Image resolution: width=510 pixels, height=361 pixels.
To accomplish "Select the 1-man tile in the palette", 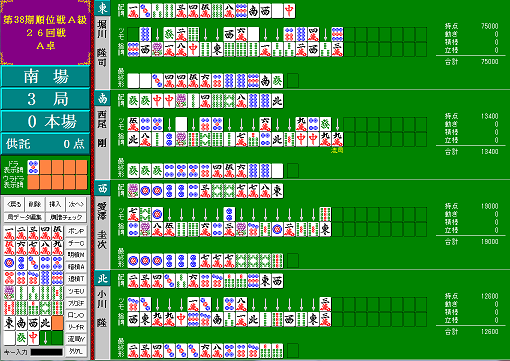I will [x=9, y=233].
